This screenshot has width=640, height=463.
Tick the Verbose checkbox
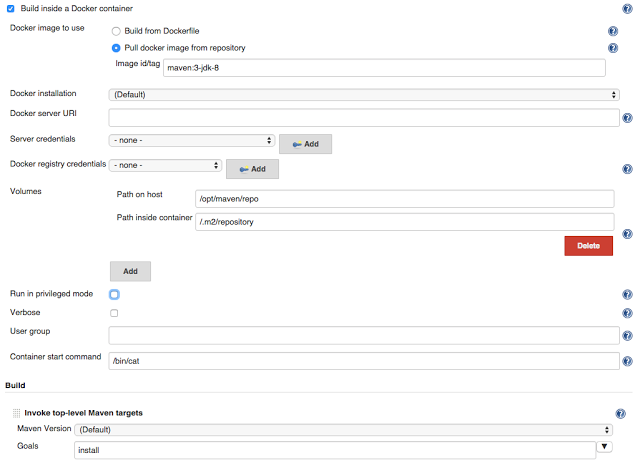click(x=114, y=313)
